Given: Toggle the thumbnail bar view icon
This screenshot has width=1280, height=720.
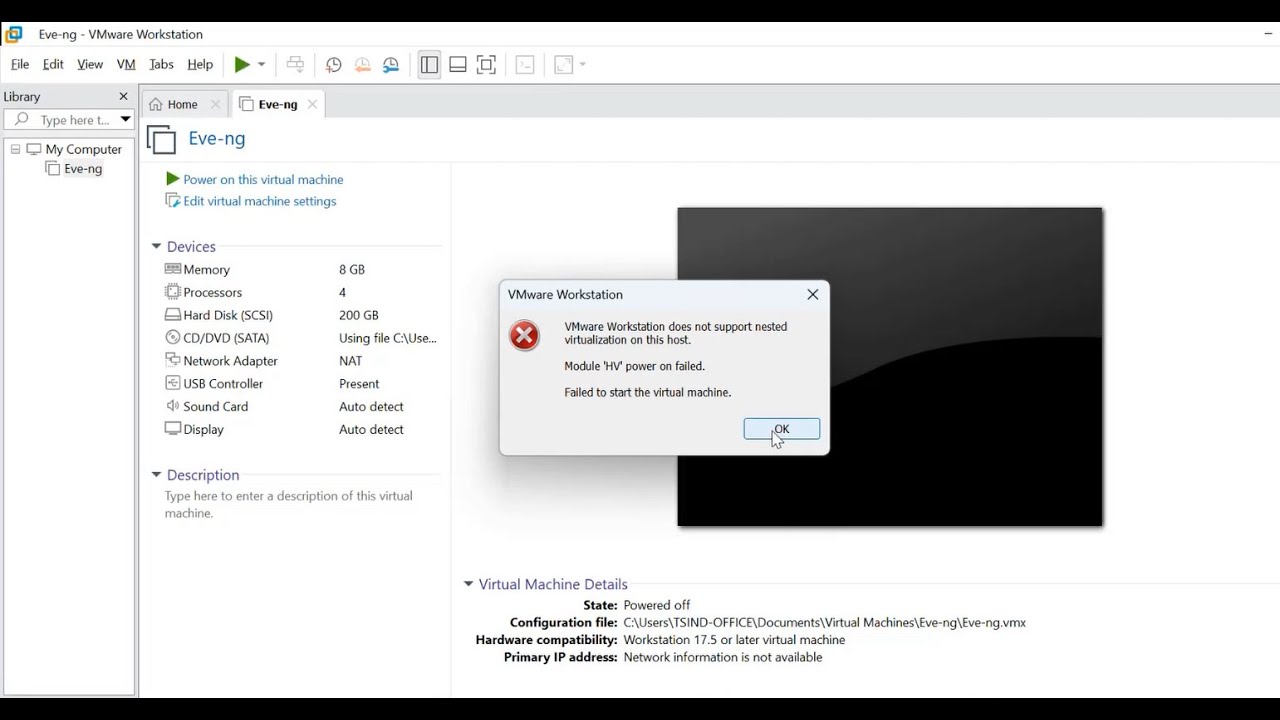Looking at the screenshot, I should 458,65.
